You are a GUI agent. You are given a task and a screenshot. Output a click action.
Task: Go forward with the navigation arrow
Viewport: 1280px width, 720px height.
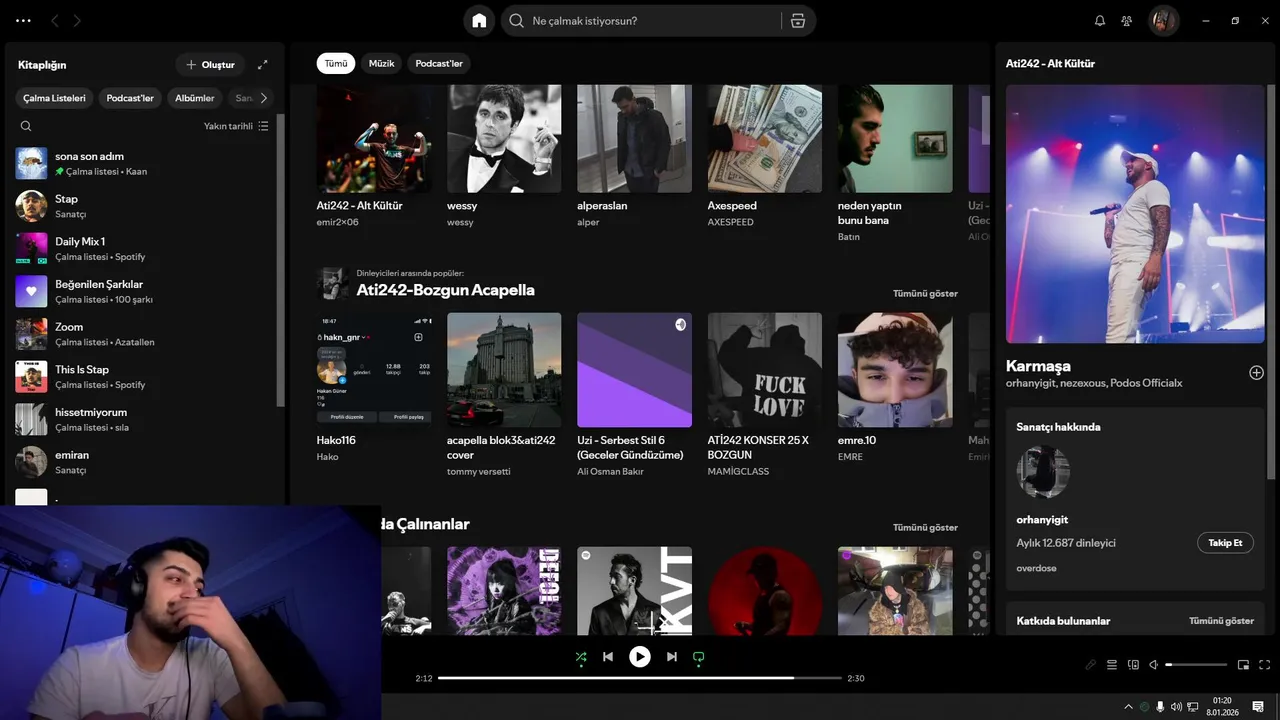point(77,20)
